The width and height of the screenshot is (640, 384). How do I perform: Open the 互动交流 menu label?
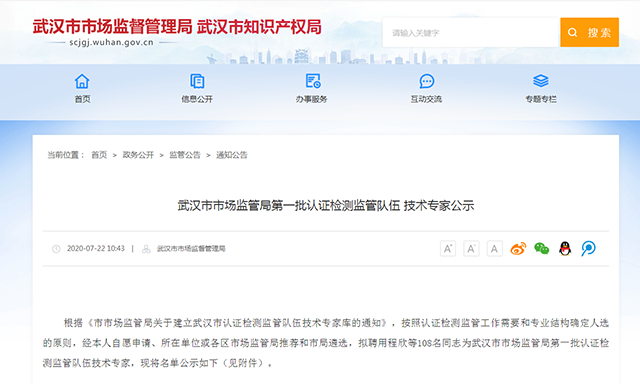[x=427, y=99]
